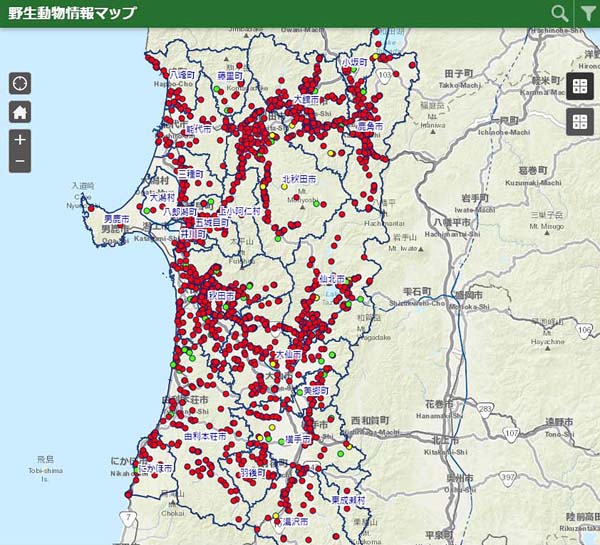
Task: Click the find my location button
Action: [x=20, y=83]
